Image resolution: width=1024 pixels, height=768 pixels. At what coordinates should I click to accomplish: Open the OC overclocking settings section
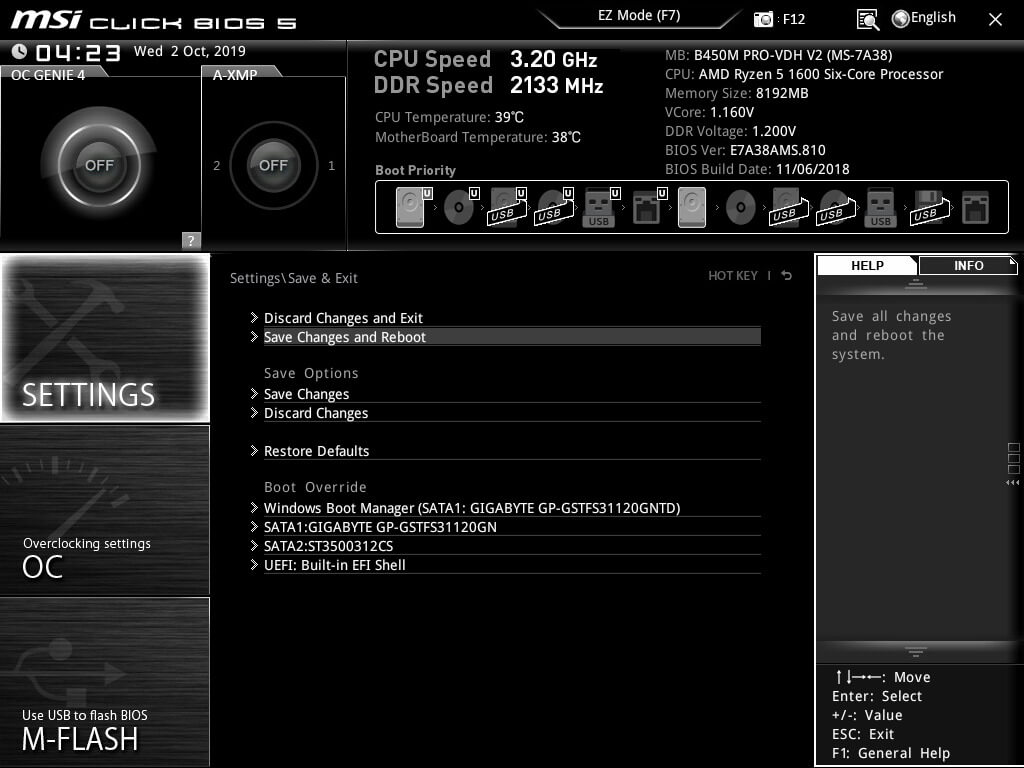tap(105, 510)
